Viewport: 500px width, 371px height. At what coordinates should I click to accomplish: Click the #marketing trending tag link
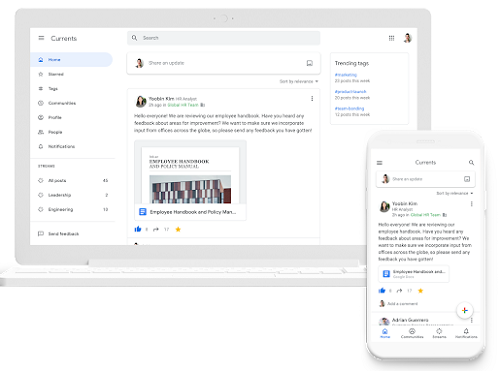point(346,75)
